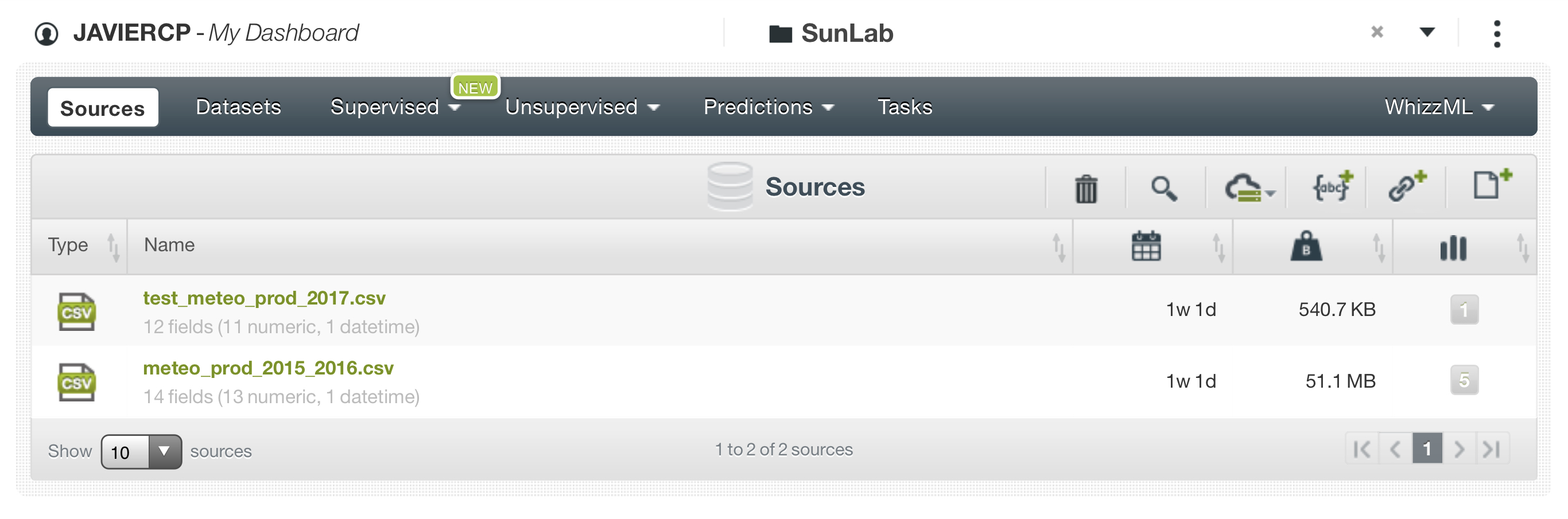Viewport: 1568px width, 519px height.
Task: Open the three-dot account menu
Action: [1496, 33]
